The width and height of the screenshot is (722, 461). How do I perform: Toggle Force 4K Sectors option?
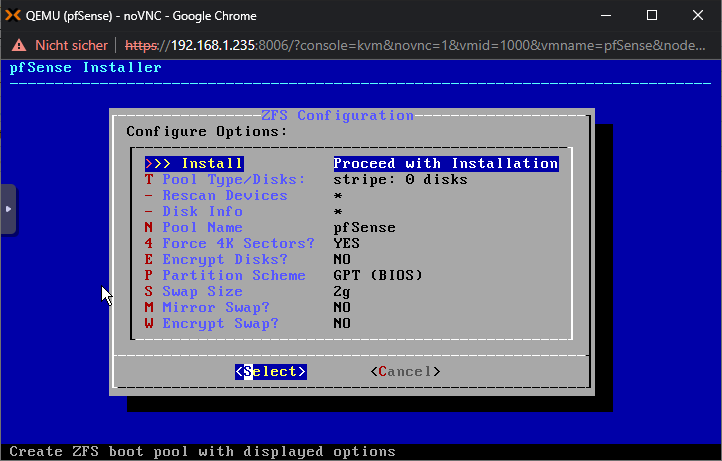(x=229, y=244)
